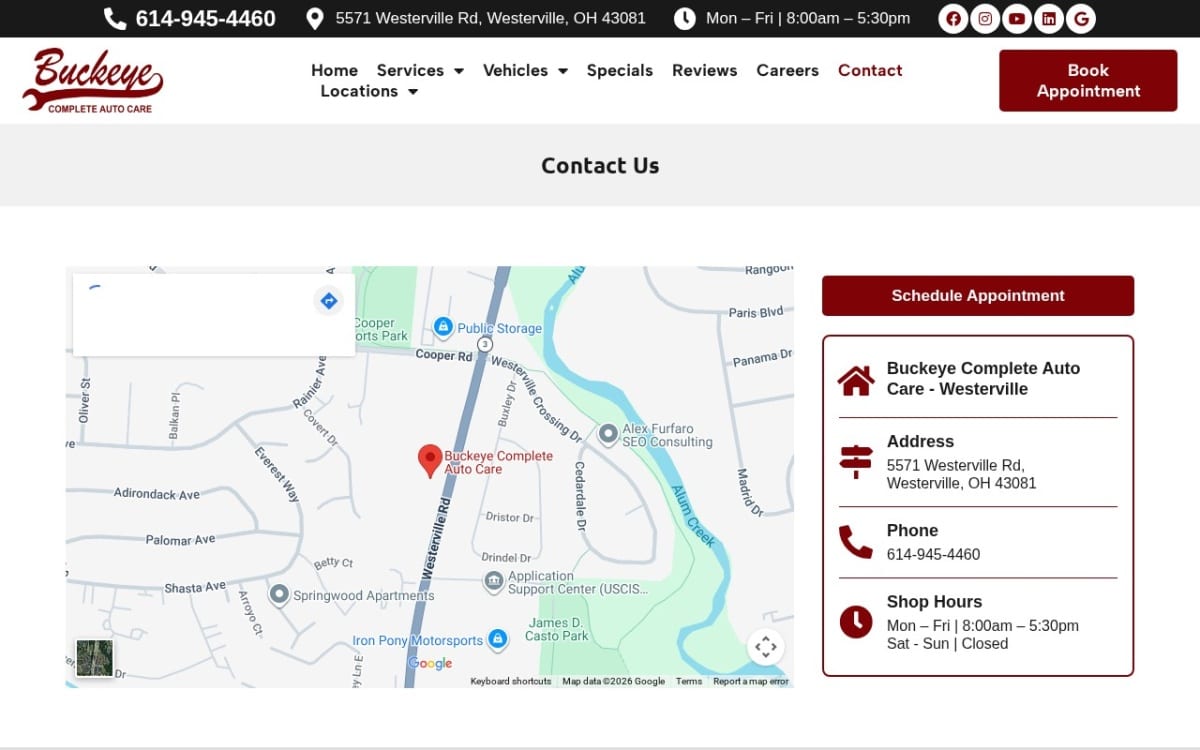Image resolution: width=1200 pixels, height=750 pixels.
Task: Click the Map data ©2026 Google text
Action: [613, 681]
